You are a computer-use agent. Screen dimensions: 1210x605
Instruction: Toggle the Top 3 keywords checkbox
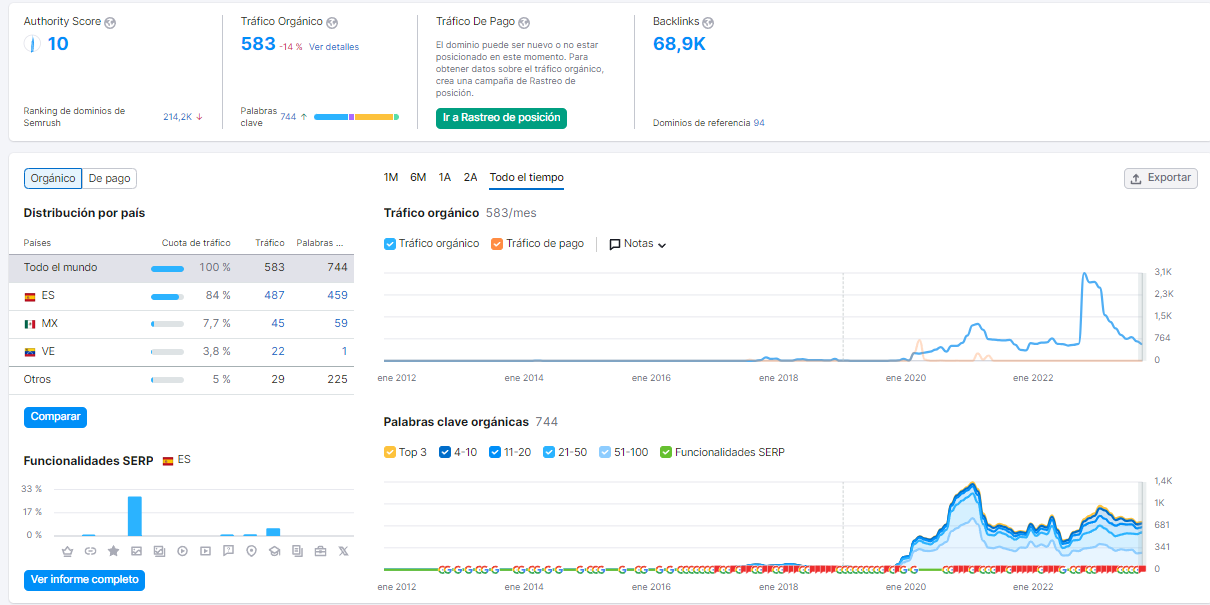tap(390, 452)
